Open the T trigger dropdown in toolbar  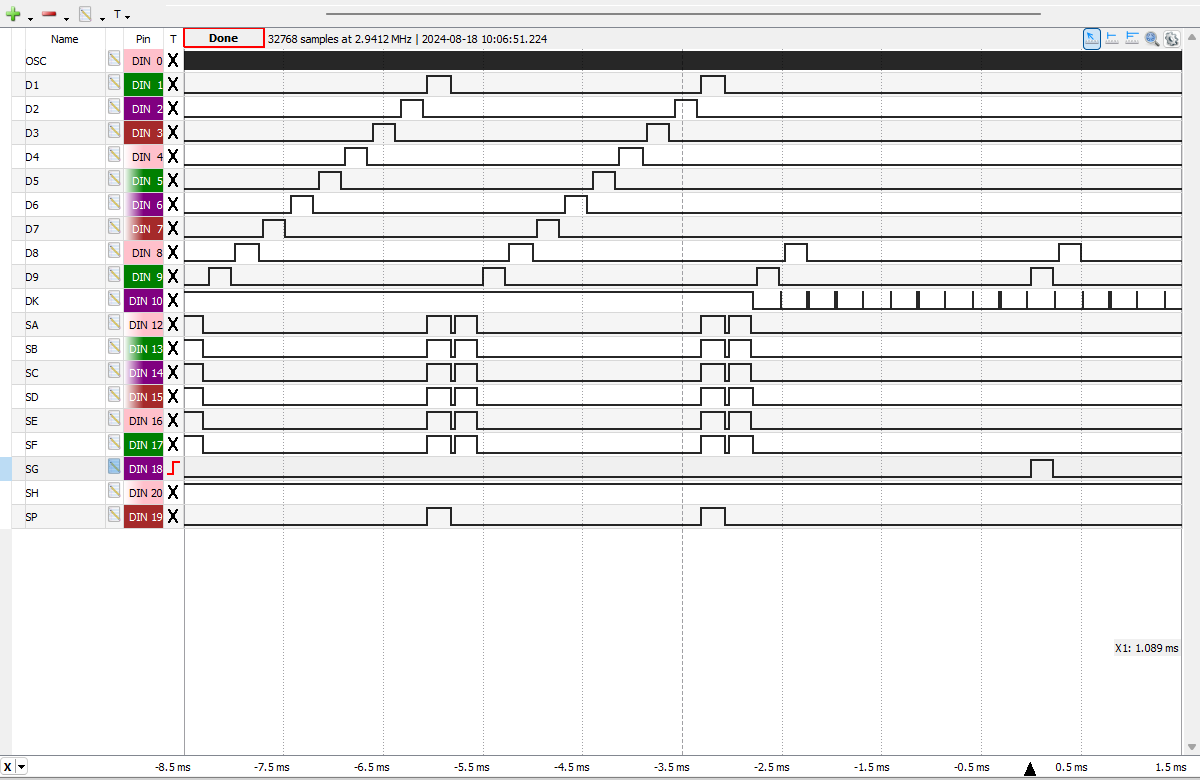[121, 15]
